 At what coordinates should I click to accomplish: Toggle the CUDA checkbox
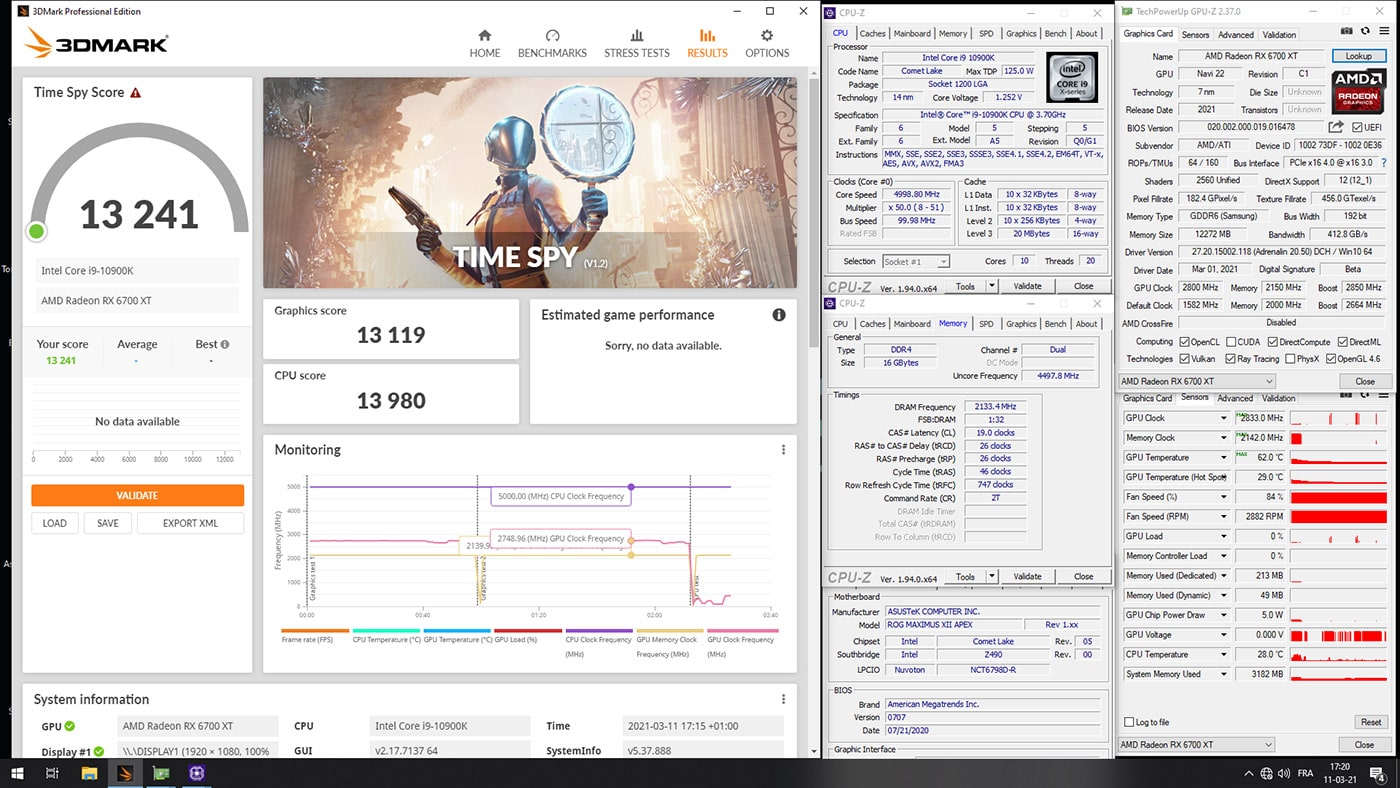(1231, 342)
